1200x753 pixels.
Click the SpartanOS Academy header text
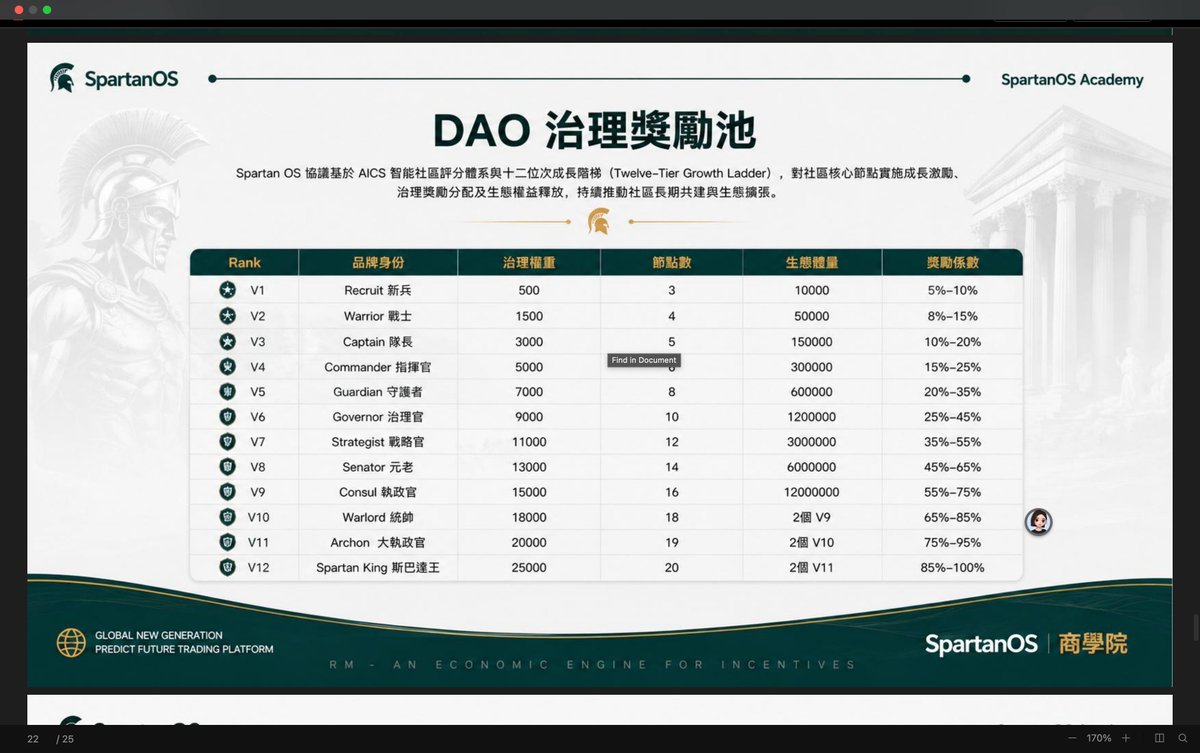(1072, 80)
